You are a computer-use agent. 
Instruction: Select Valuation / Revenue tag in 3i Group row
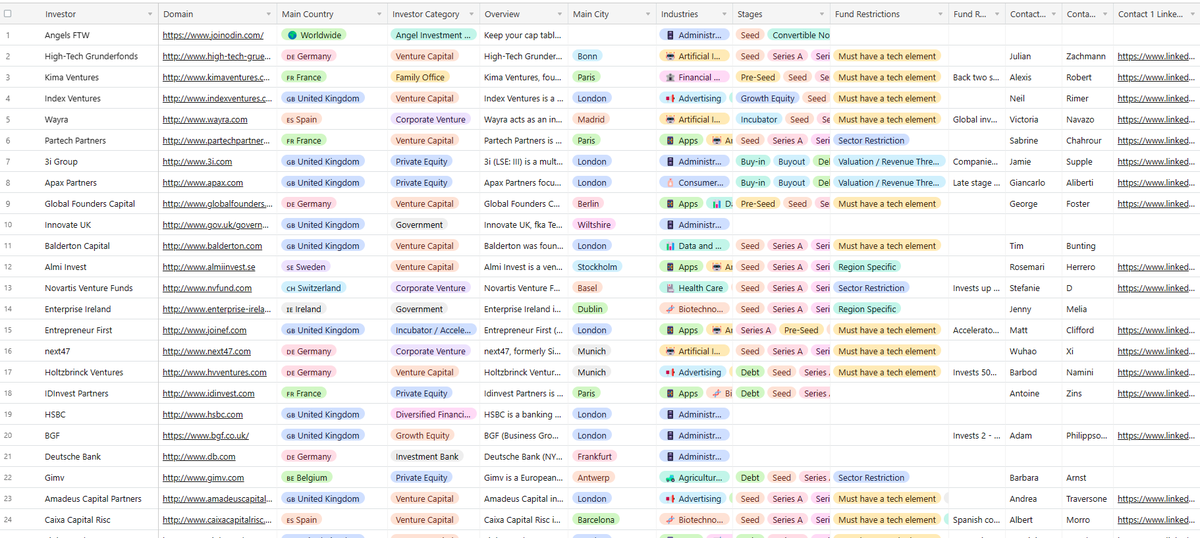(889, 161)
